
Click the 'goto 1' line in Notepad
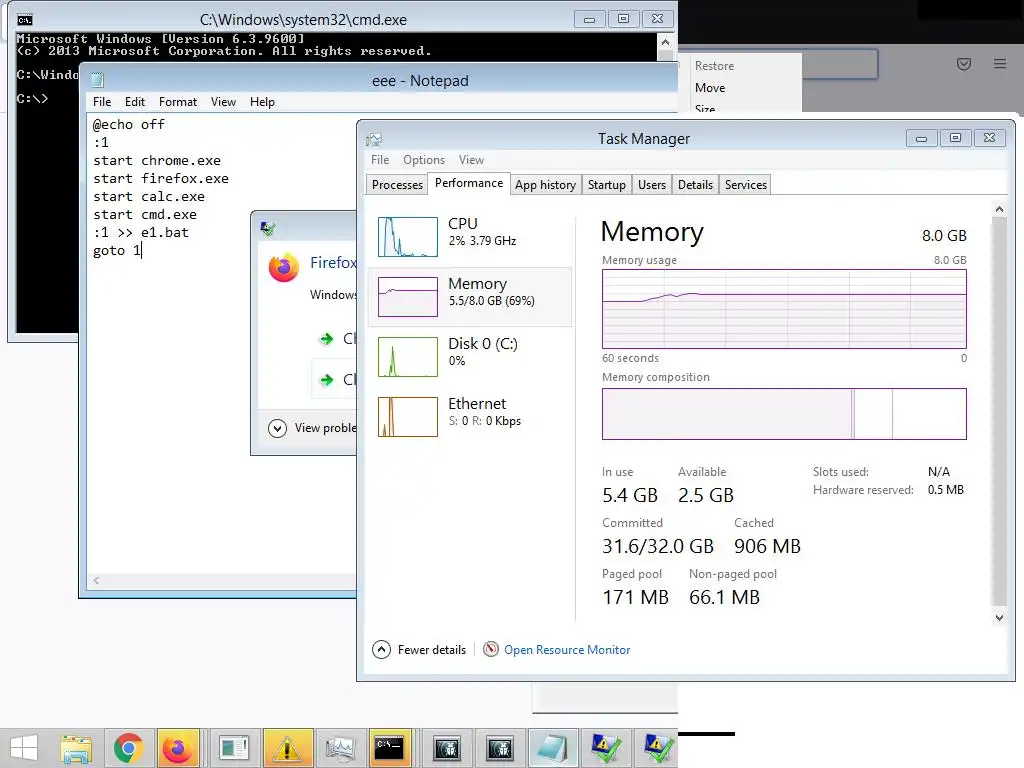pos(117,251)
